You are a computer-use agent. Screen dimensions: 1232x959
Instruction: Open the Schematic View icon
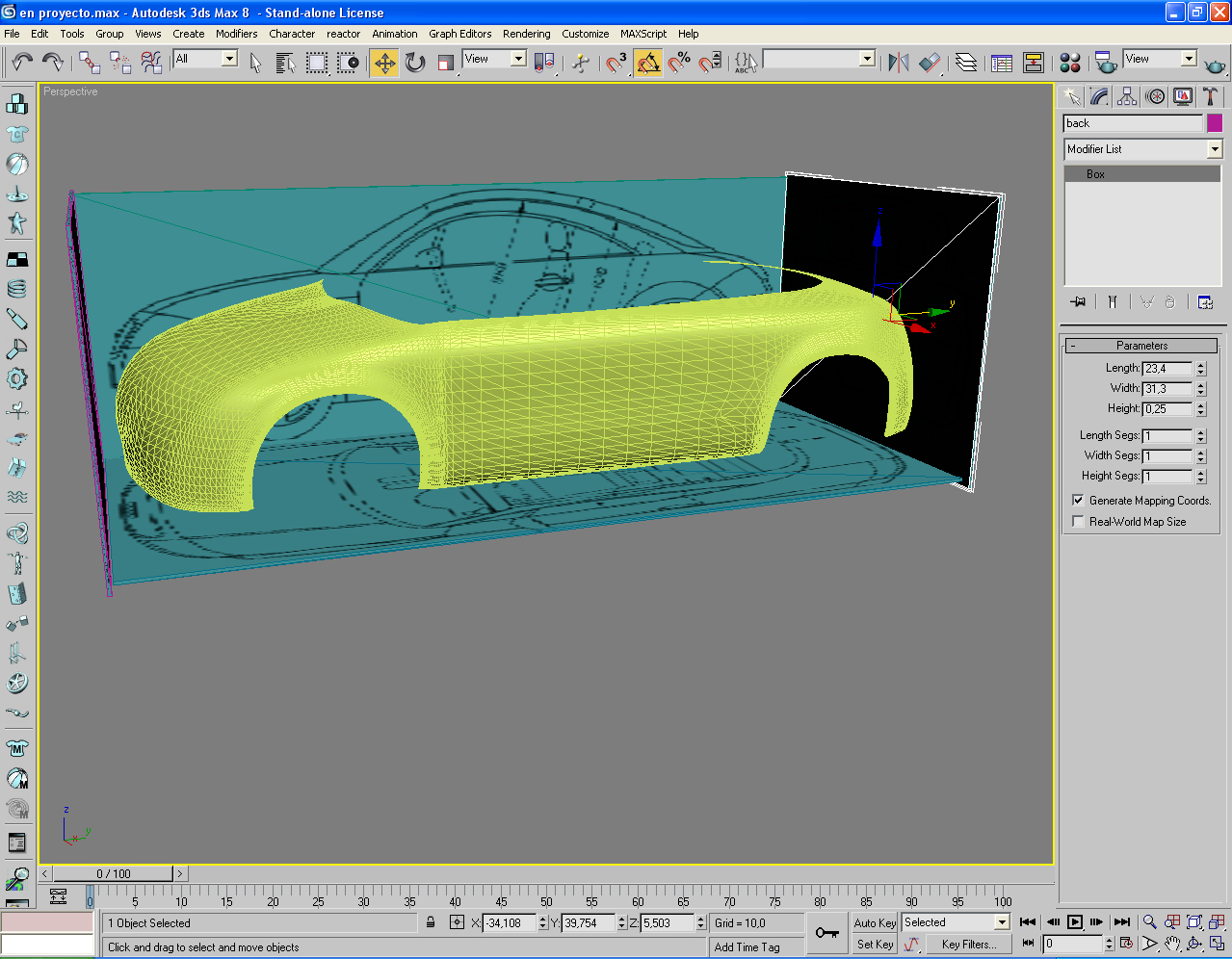(1034, 63)
